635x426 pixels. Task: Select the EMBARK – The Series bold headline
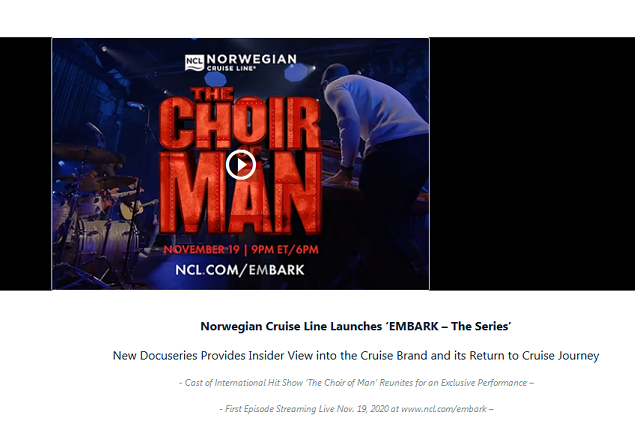(x=356, y=326)
